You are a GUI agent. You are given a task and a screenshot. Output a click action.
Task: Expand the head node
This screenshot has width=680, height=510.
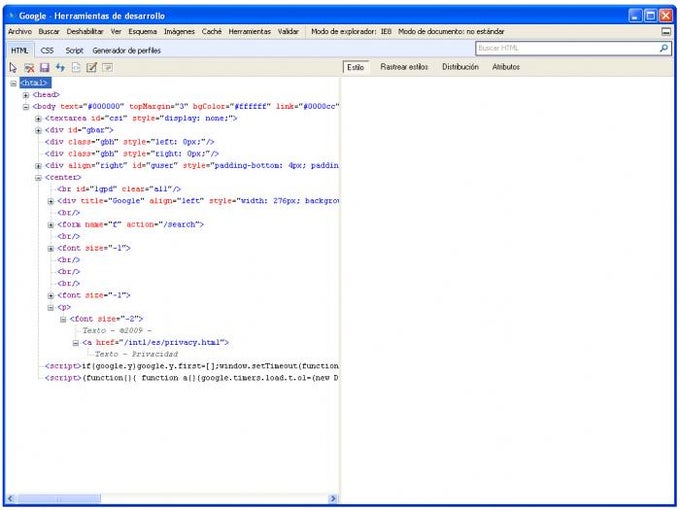click(x=26, y=95)
